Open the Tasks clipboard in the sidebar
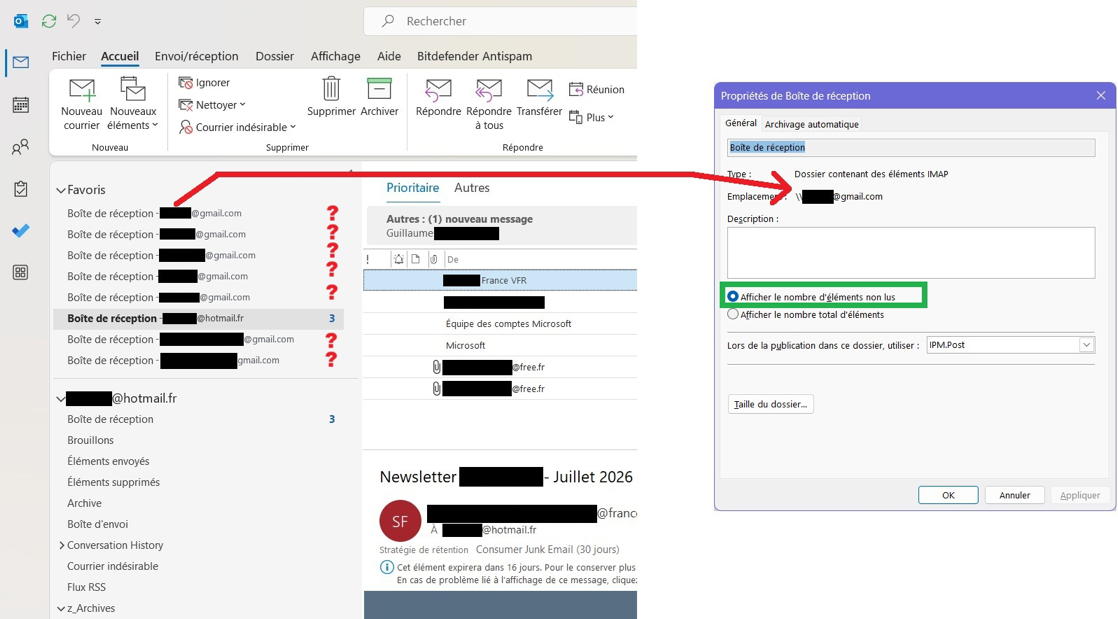Screen dimensions: 1118x619 pos(21,189)
